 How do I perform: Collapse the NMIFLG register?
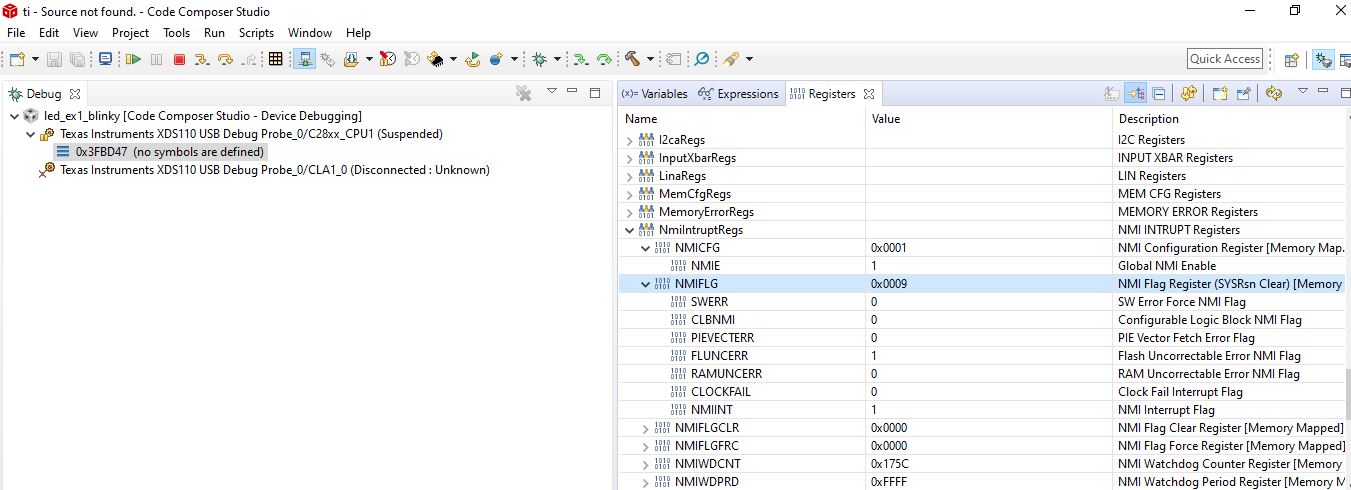[x=645, y=284]
